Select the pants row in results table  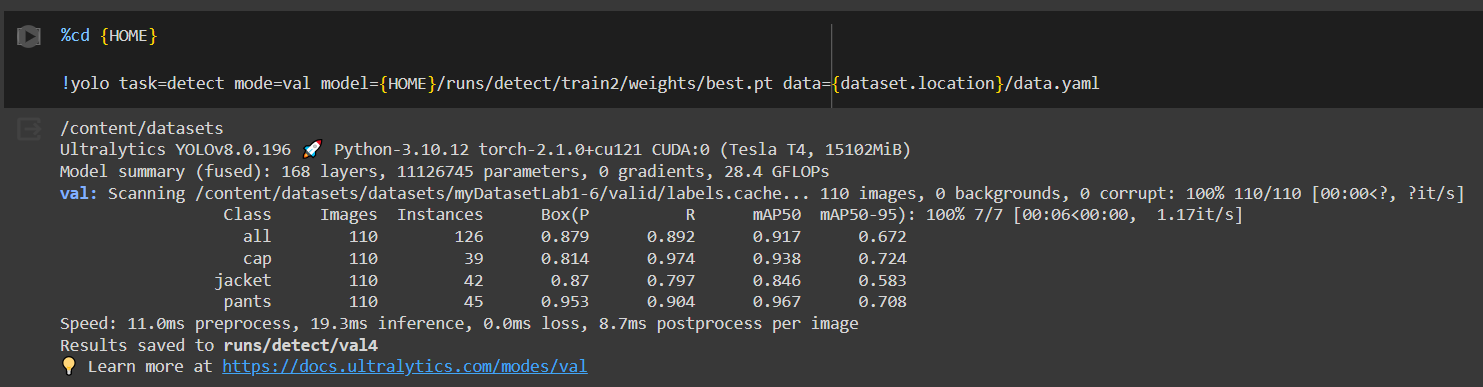(565, 301)
